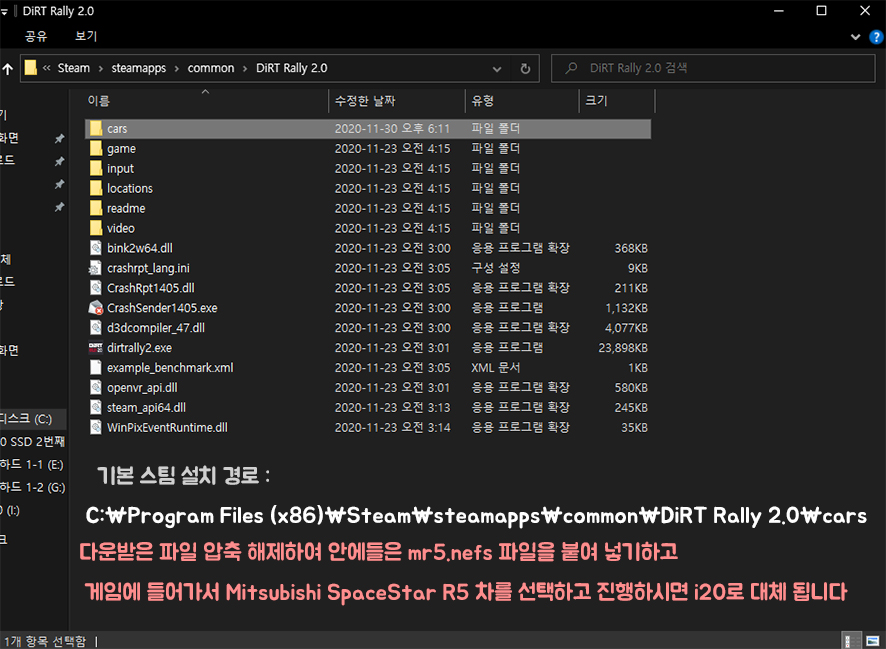The width and height of the screenshot is (886, 649).
Task: Click the d3dcompiler_47.dll file icon
Action: [96, 328]
